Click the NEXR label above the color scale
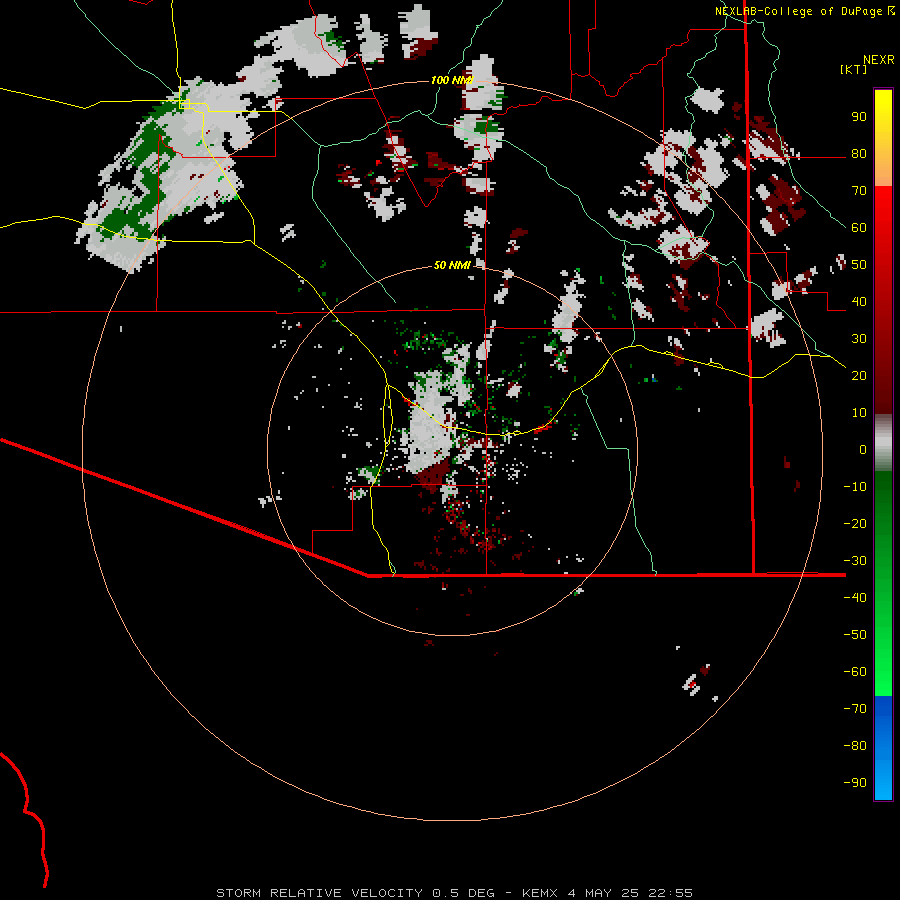Viewport: 900px width, 900px height. tap(879, 60)
